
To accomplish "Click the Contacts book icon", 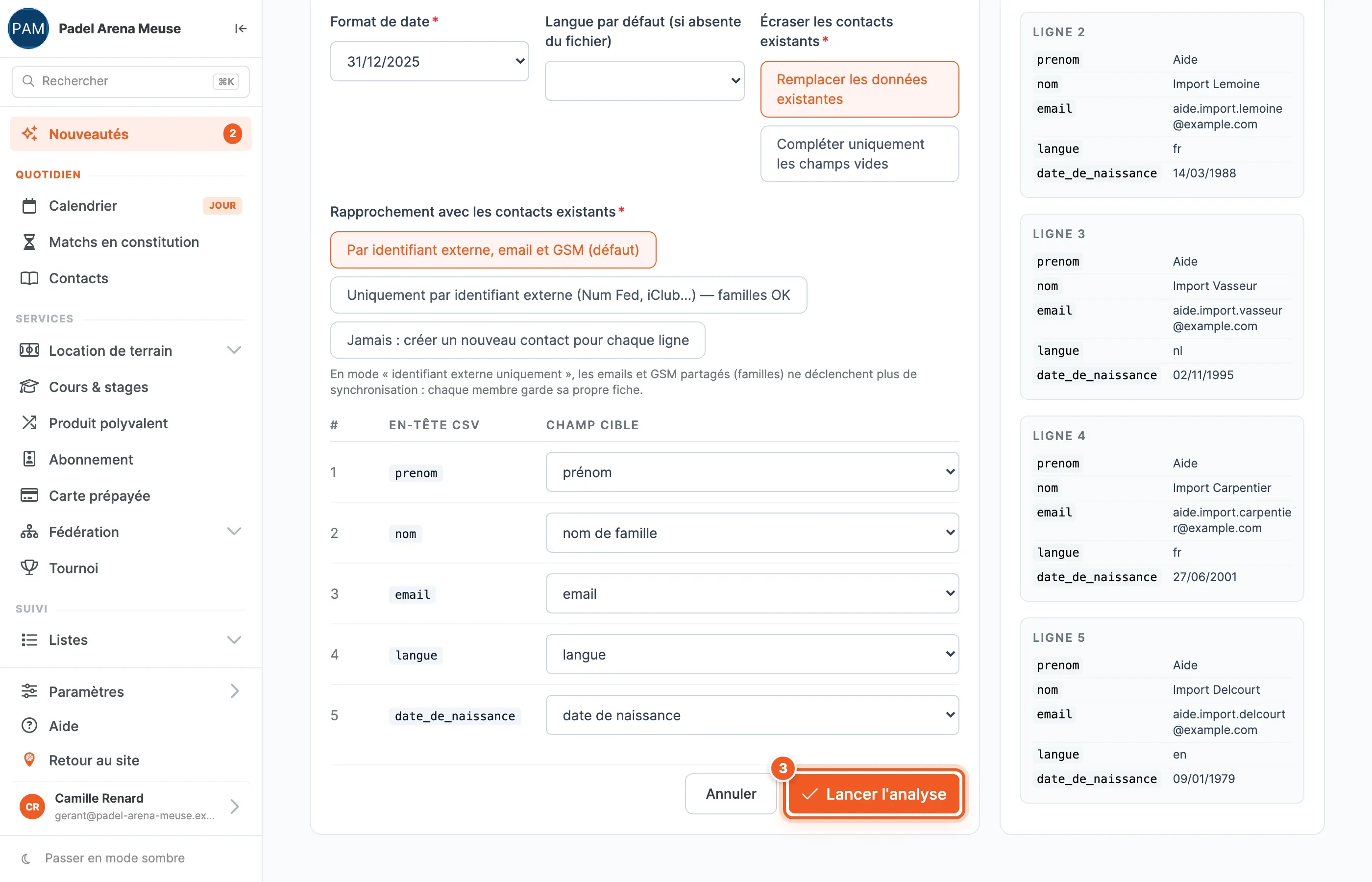I will click(x=29, y=278).
